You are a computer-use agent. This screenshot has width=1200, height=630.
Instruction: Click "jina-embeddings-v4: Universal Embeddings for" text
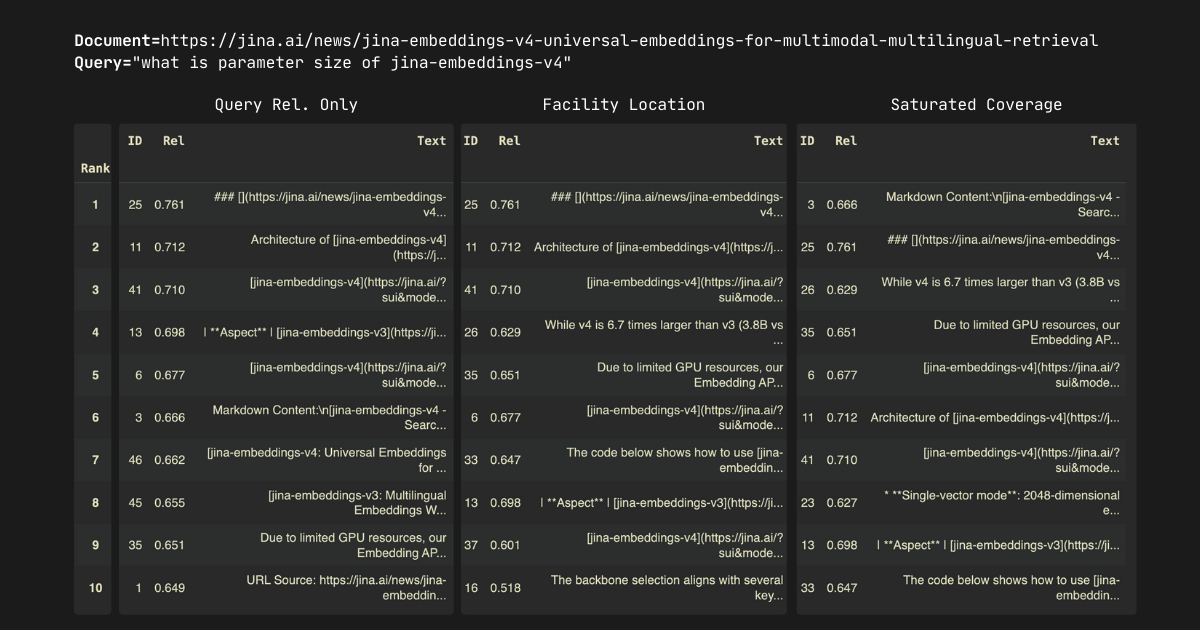tap(327, 460)
